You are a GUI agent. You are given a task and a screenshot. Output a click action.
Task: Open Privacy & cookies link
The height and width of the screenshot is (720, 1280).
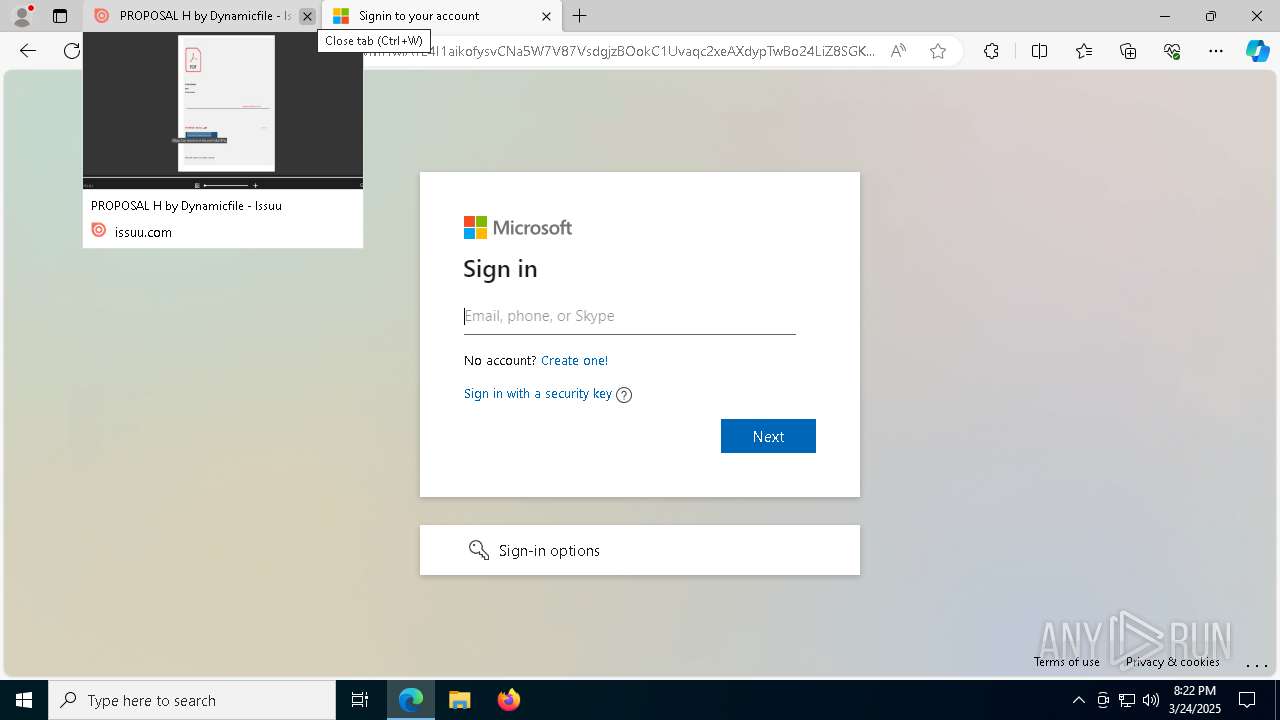click(1172, 662)
